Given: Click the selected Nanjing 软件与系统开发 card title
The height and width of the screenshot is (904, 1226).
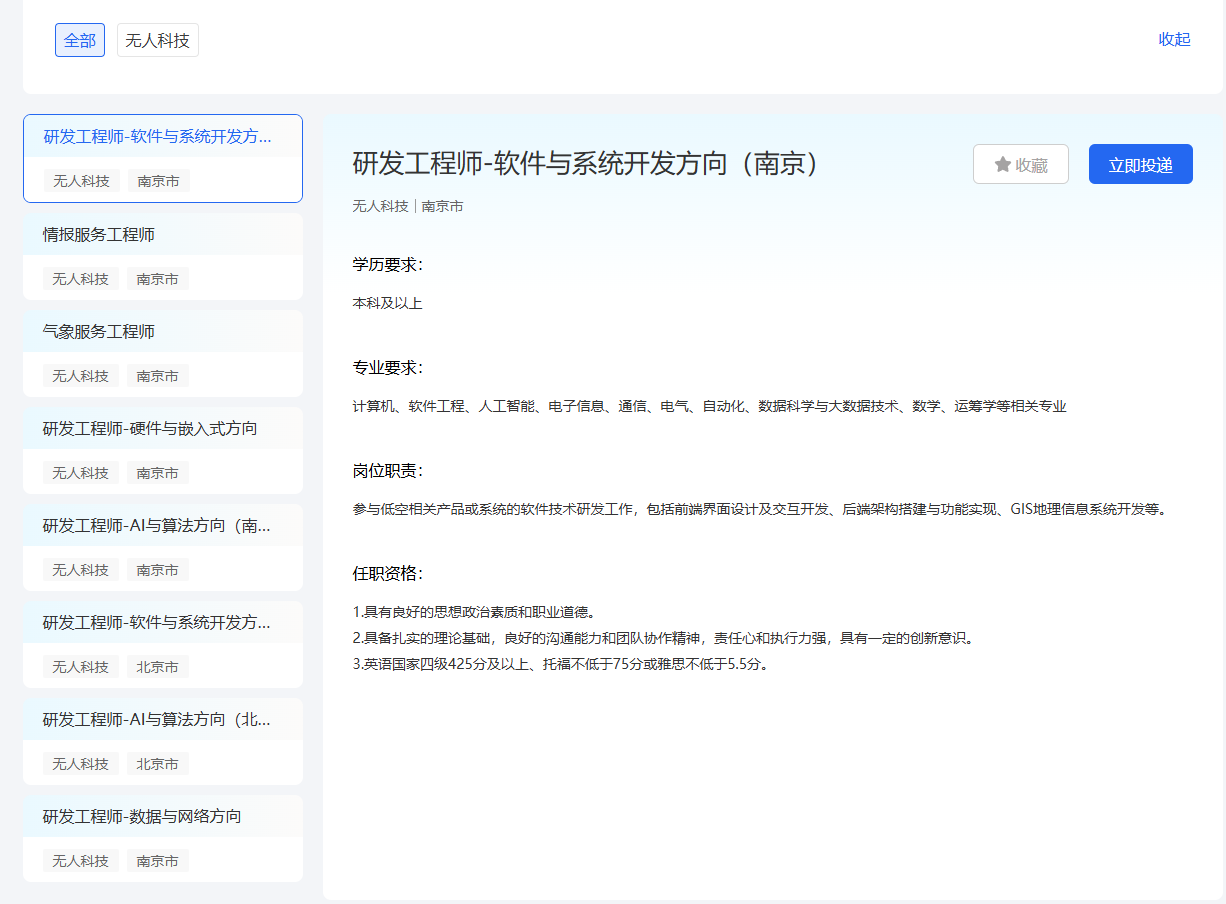Looking at the screenshot, I should coord(157,137).
